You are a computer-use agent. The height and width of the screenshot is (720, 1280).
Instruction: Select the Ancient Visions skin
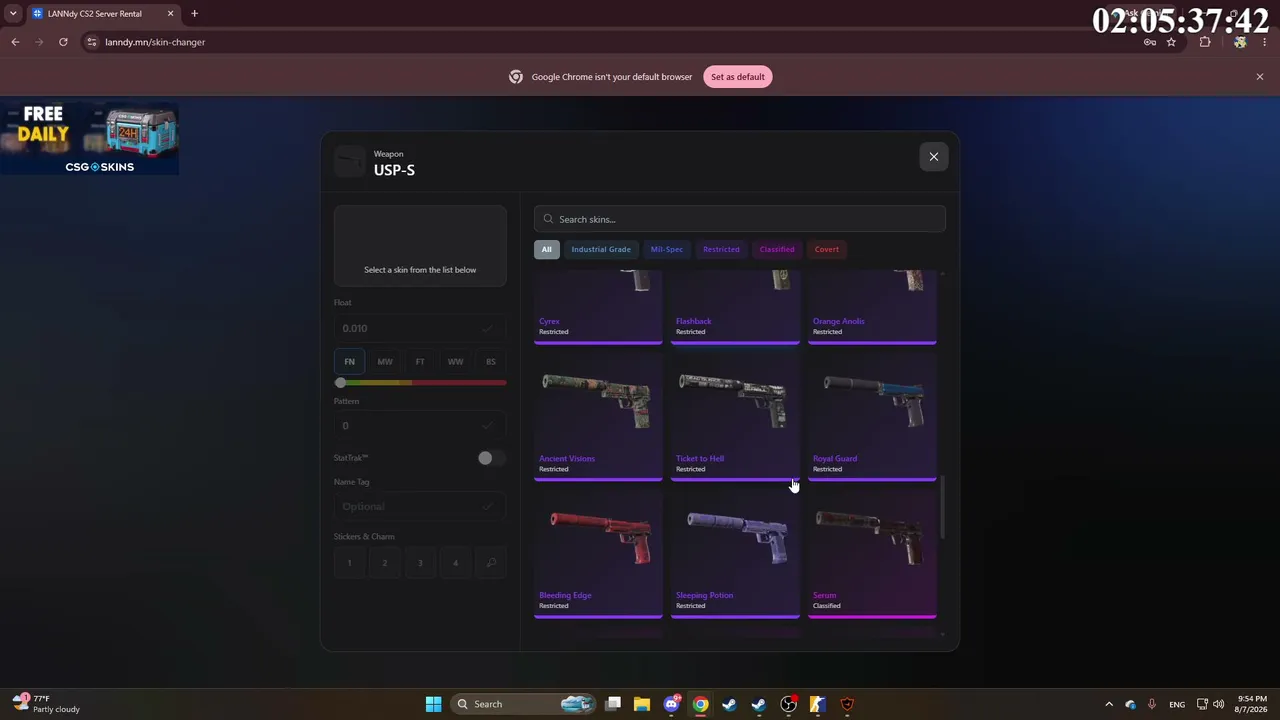coord(598,418)
